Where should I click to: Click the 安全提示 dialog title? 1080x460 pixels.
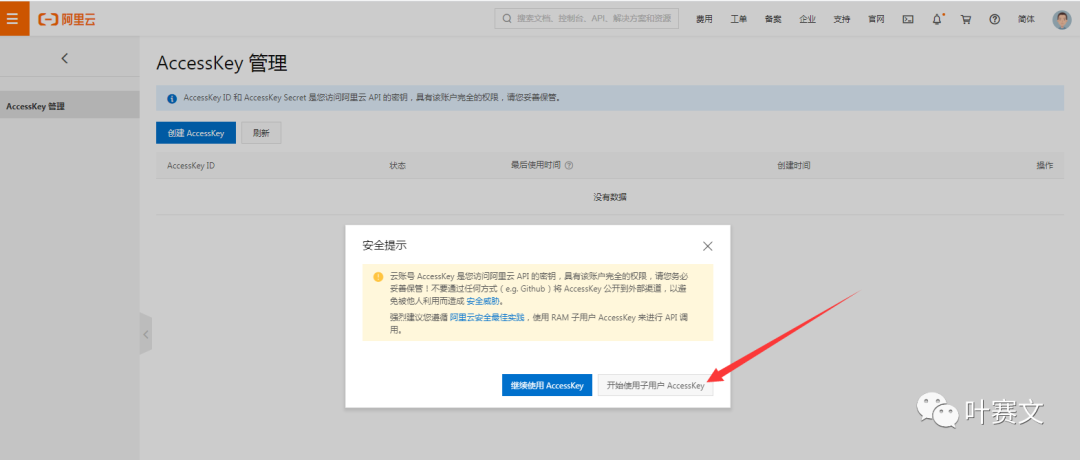(384, 245)
